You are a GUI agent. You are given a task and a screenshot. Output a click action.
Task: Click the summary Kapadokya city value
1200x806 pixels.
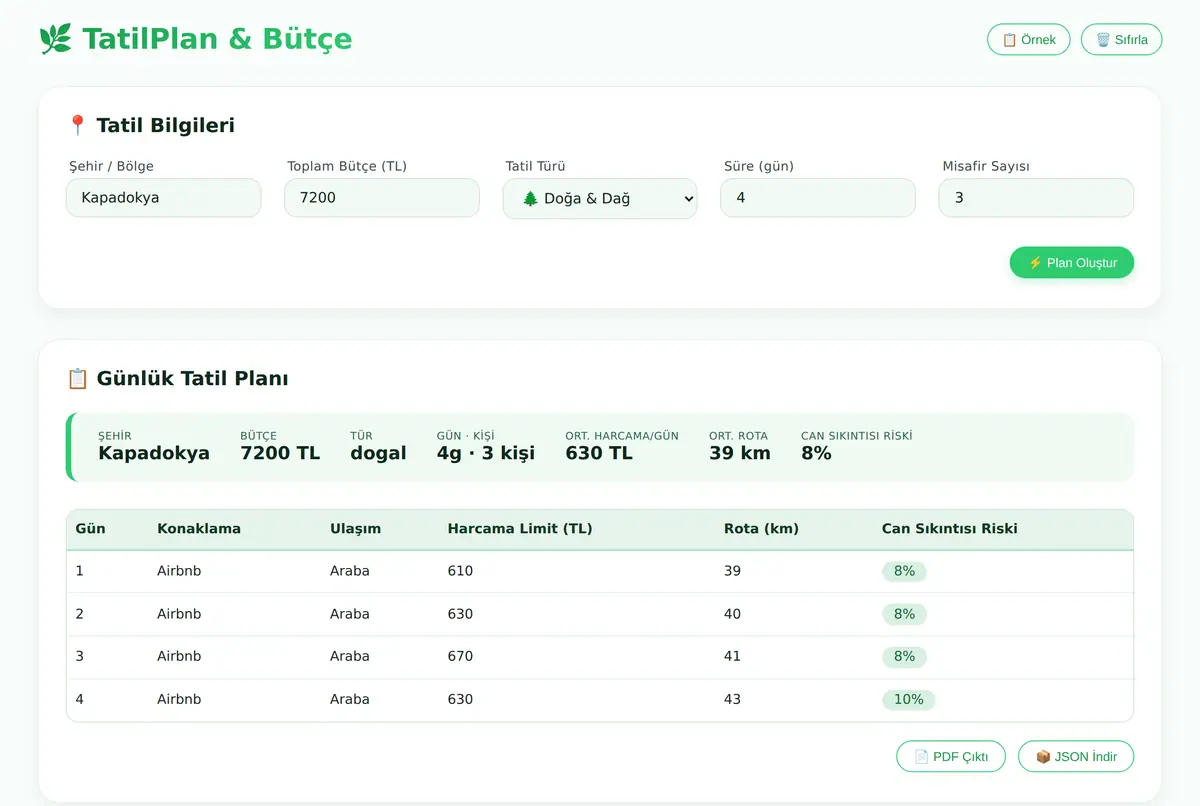click(154, 453)
